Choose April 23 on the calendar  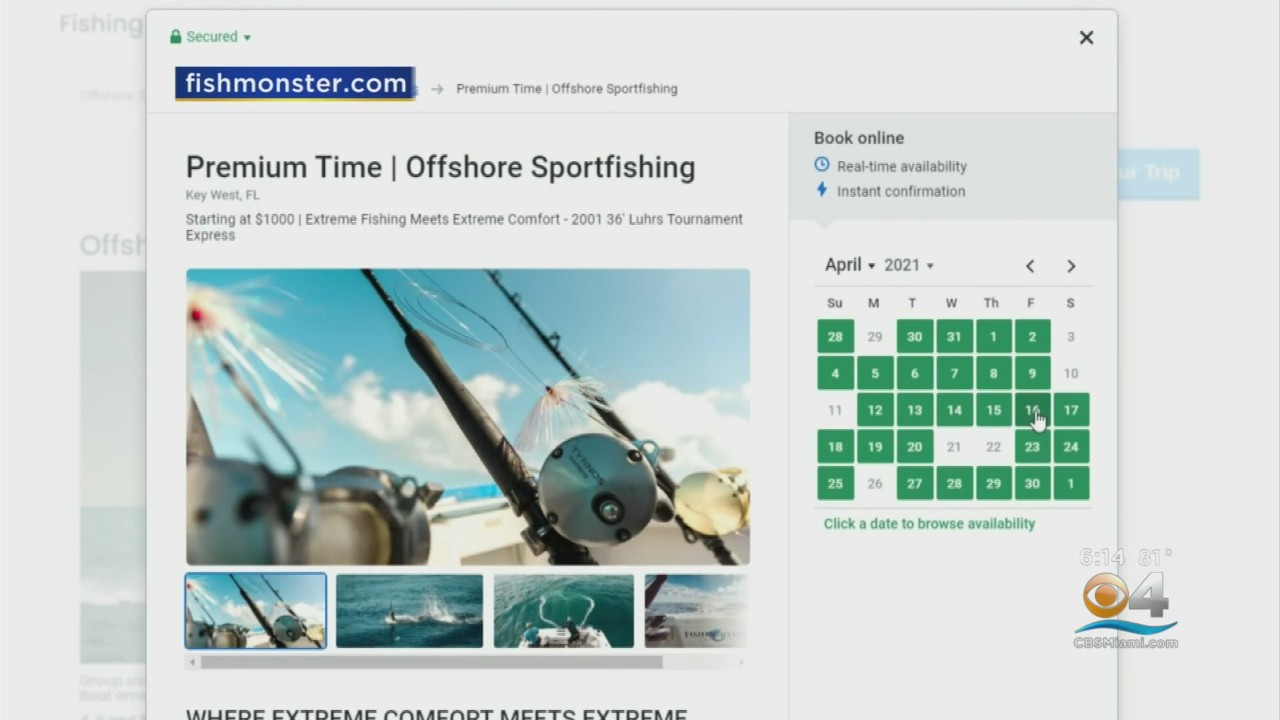1032,447
